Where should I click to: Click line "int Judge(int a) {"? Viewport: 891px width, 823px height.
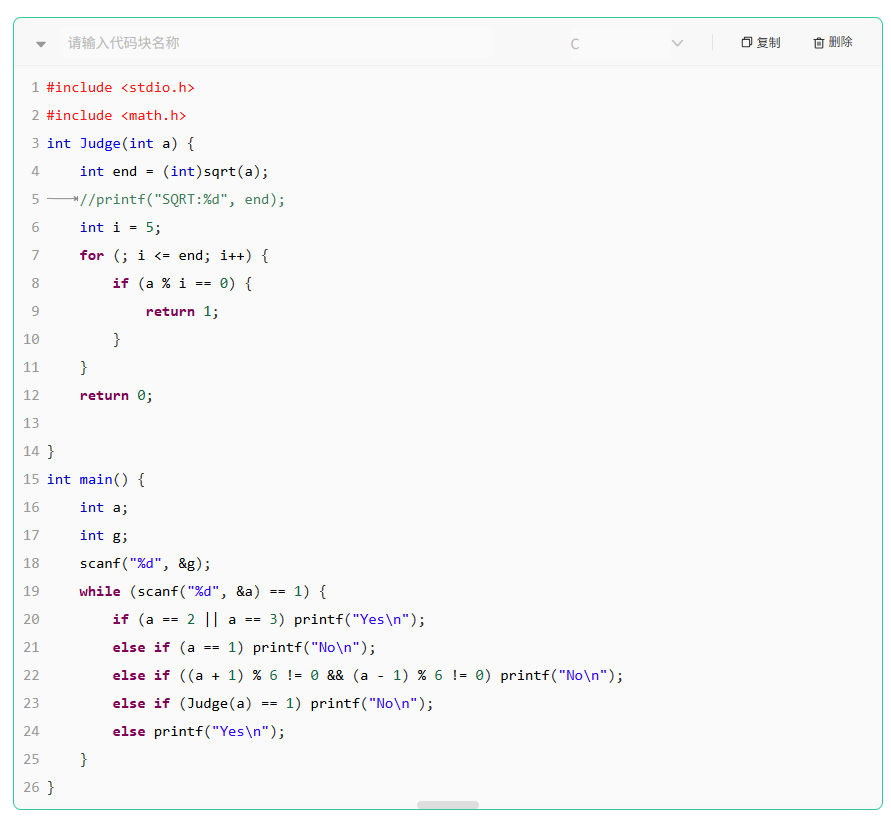tap(120, 143)
